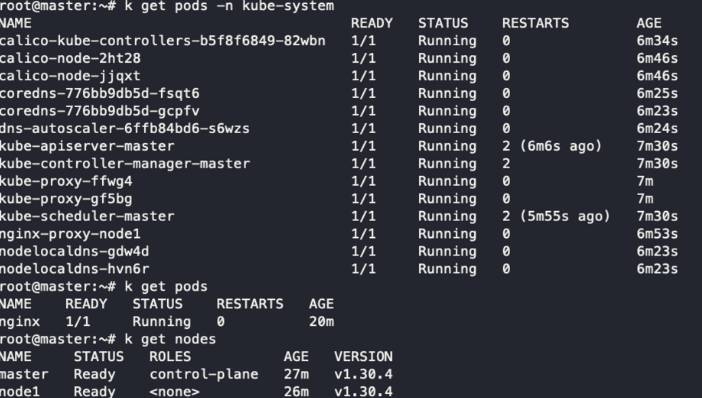
Task: Click control-plane role of master node
Action: [204, 374]
